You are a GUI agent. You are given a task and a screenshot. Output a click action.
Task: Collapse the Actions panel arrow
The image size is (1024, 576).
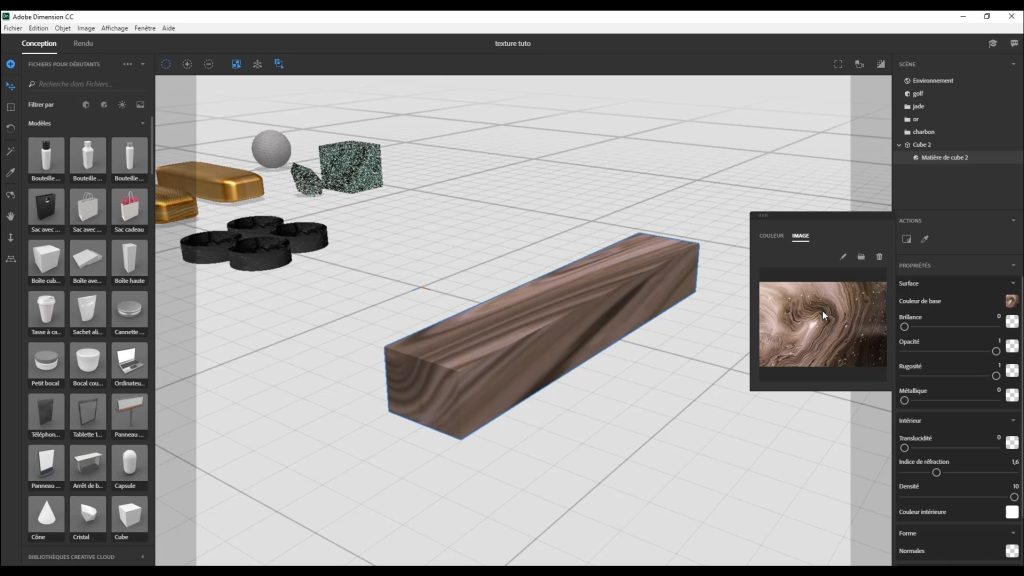pos(1014,221)
